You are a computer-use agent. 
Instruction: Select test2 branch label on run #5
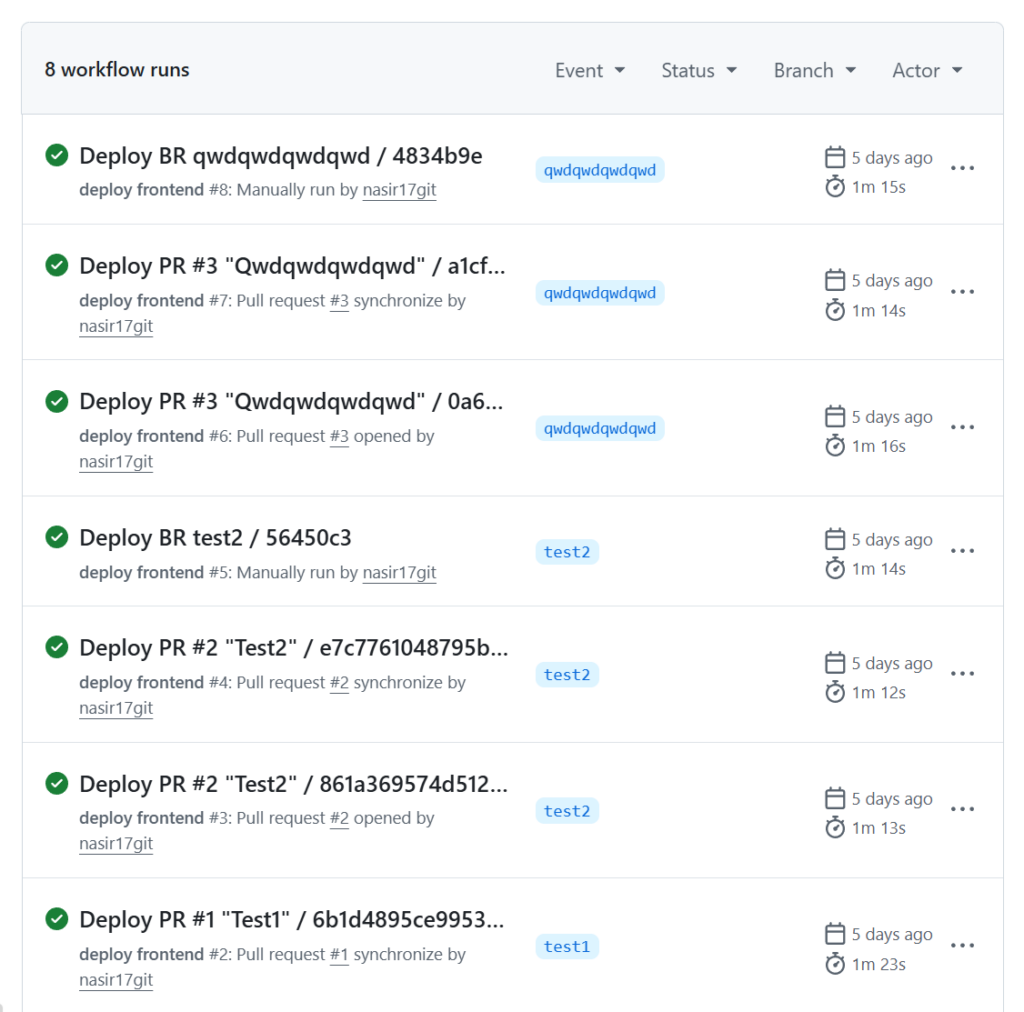tap(567, 552)
